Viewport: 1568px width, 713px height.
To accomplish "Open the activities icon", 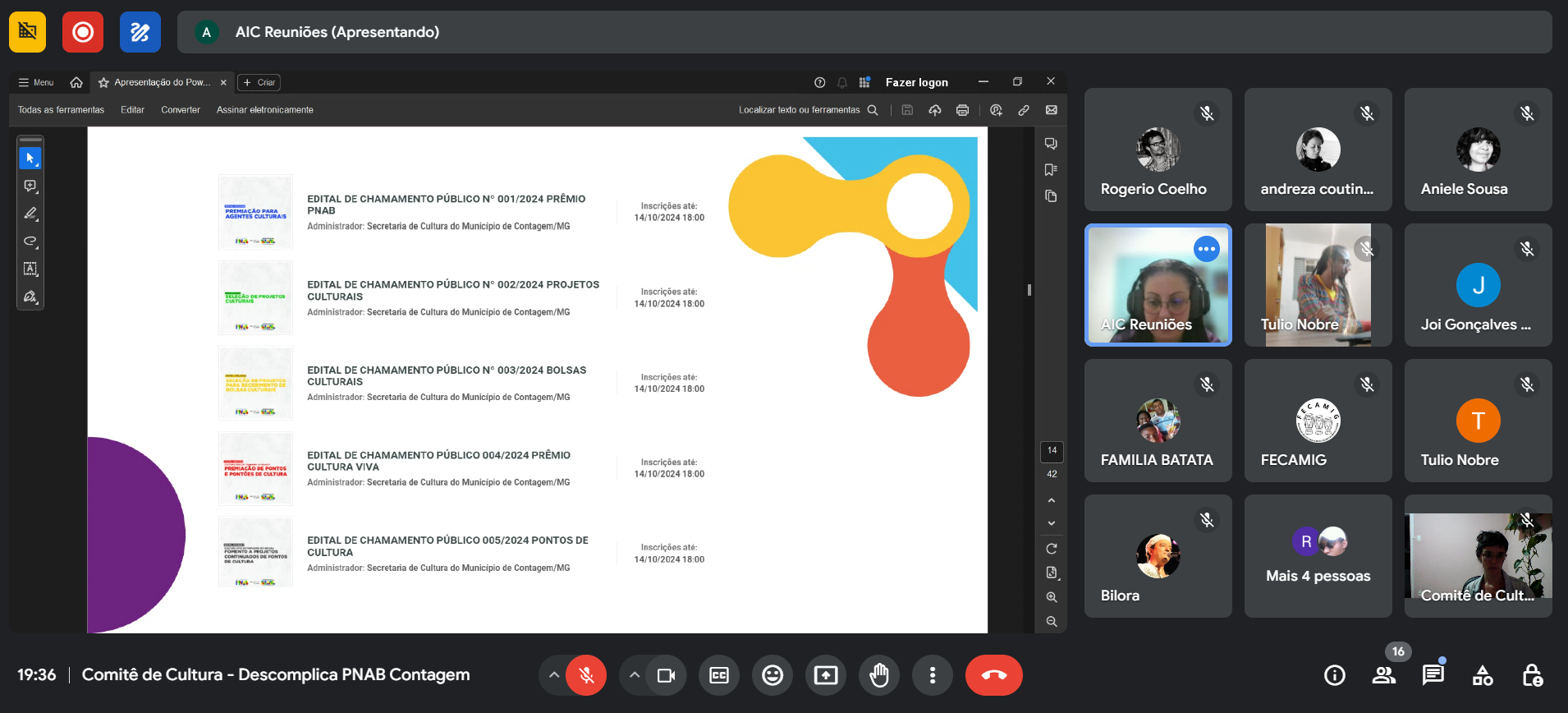I will tap(1483, 675).
